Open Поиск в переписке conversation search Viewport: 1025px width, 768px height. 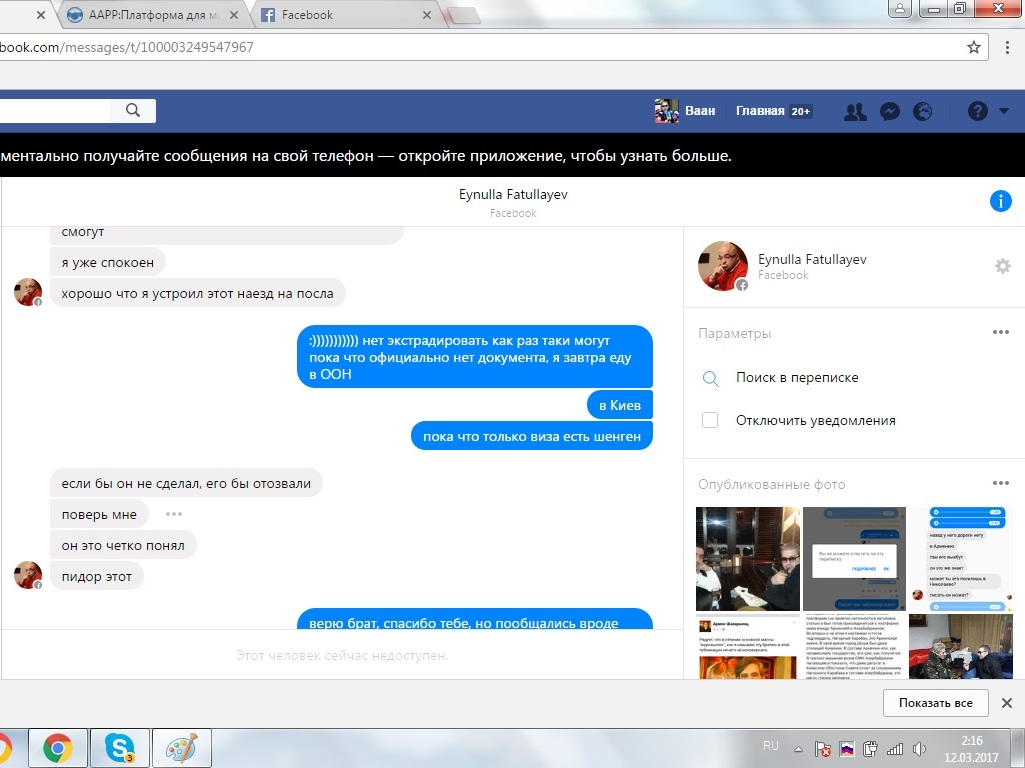point(797,378)
